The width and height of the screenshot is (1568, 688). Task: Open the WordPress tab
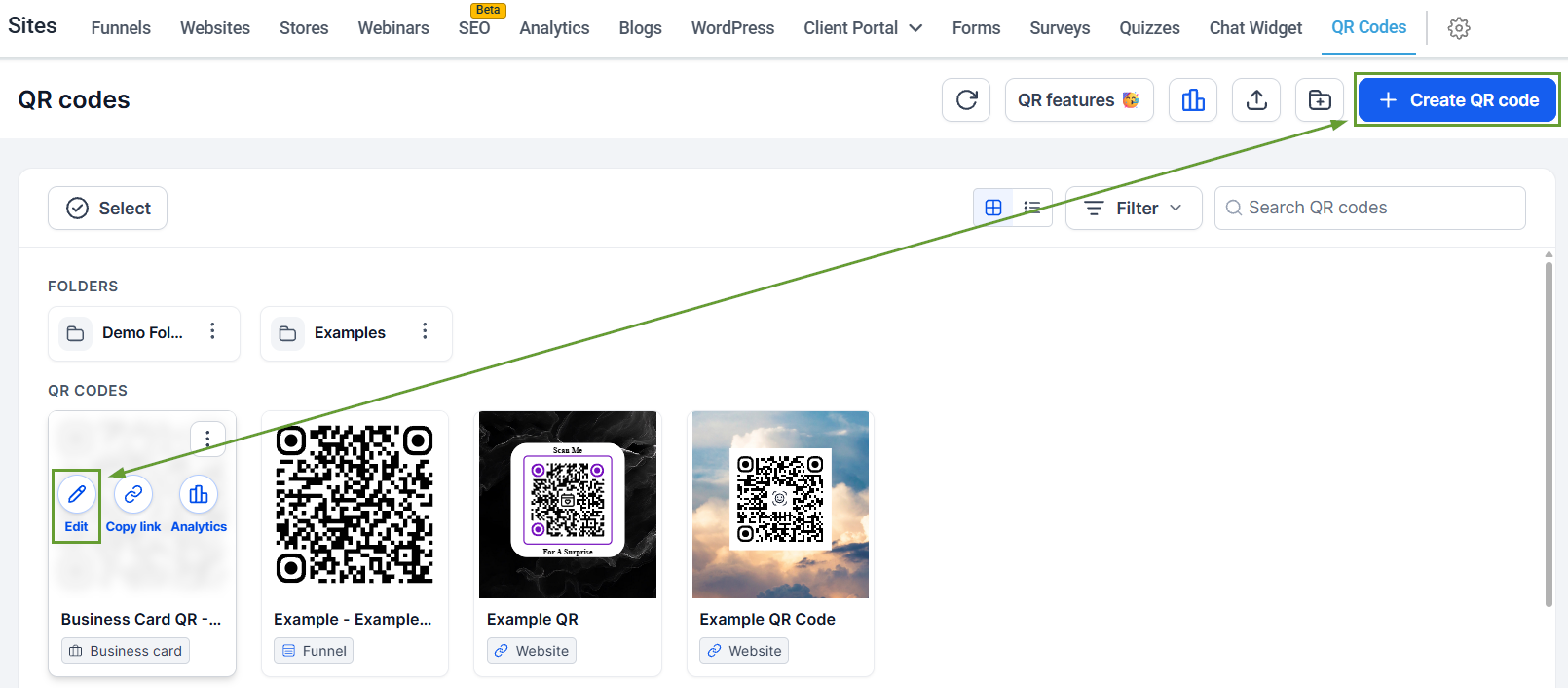[732, 28]
